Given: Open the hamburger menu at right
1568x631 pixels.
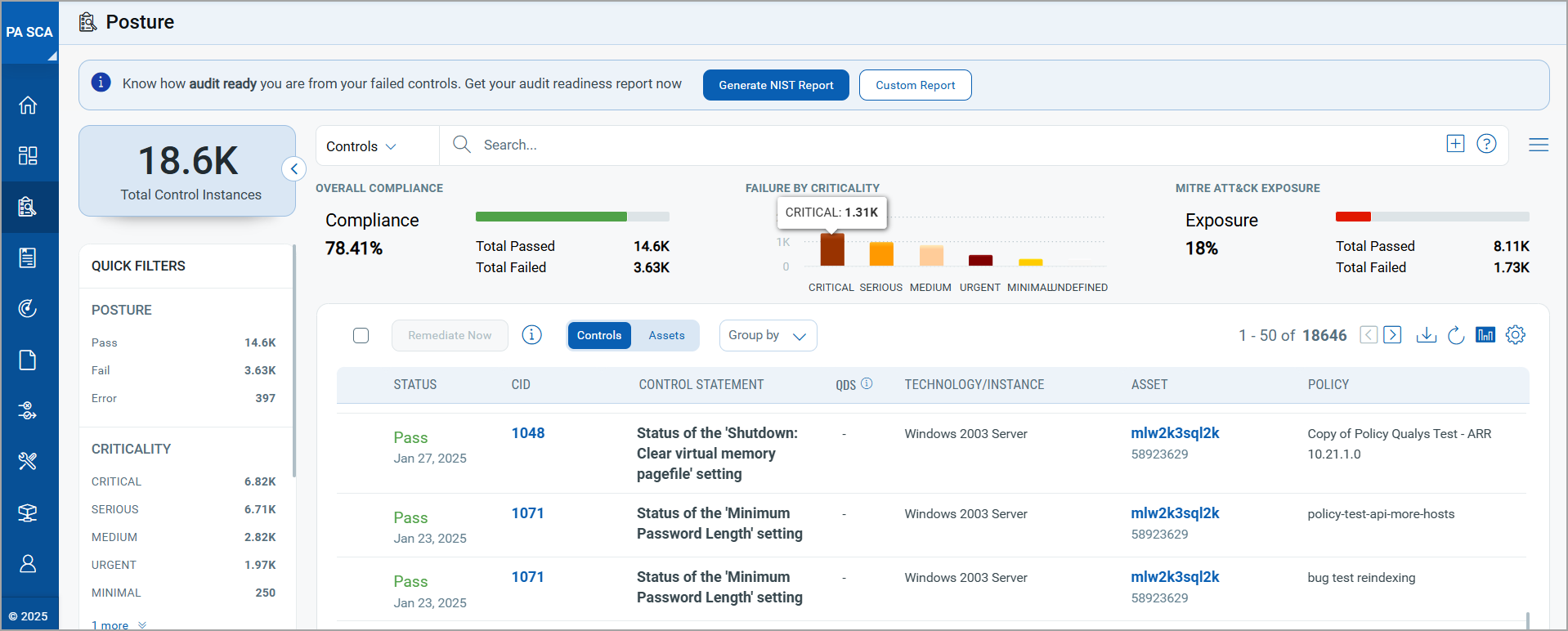Looking at the screenshot, I should [x=1539, y=145].
